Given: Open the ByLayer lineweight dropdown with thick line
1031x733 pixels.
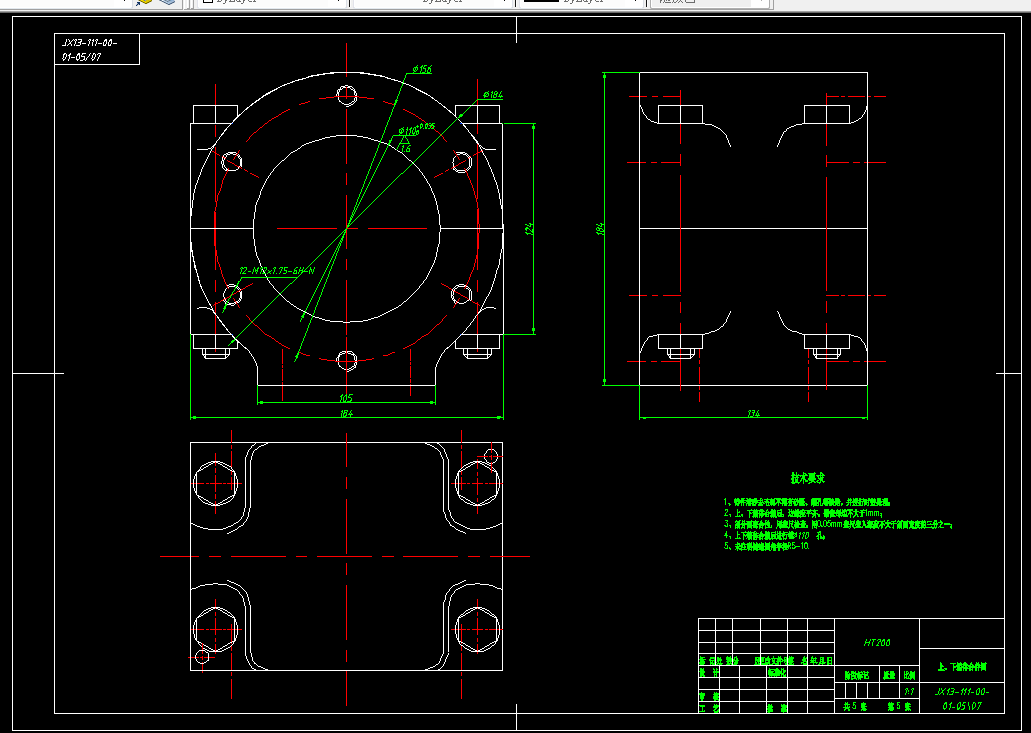Looking at the screenshot, I should pos(579,2).
